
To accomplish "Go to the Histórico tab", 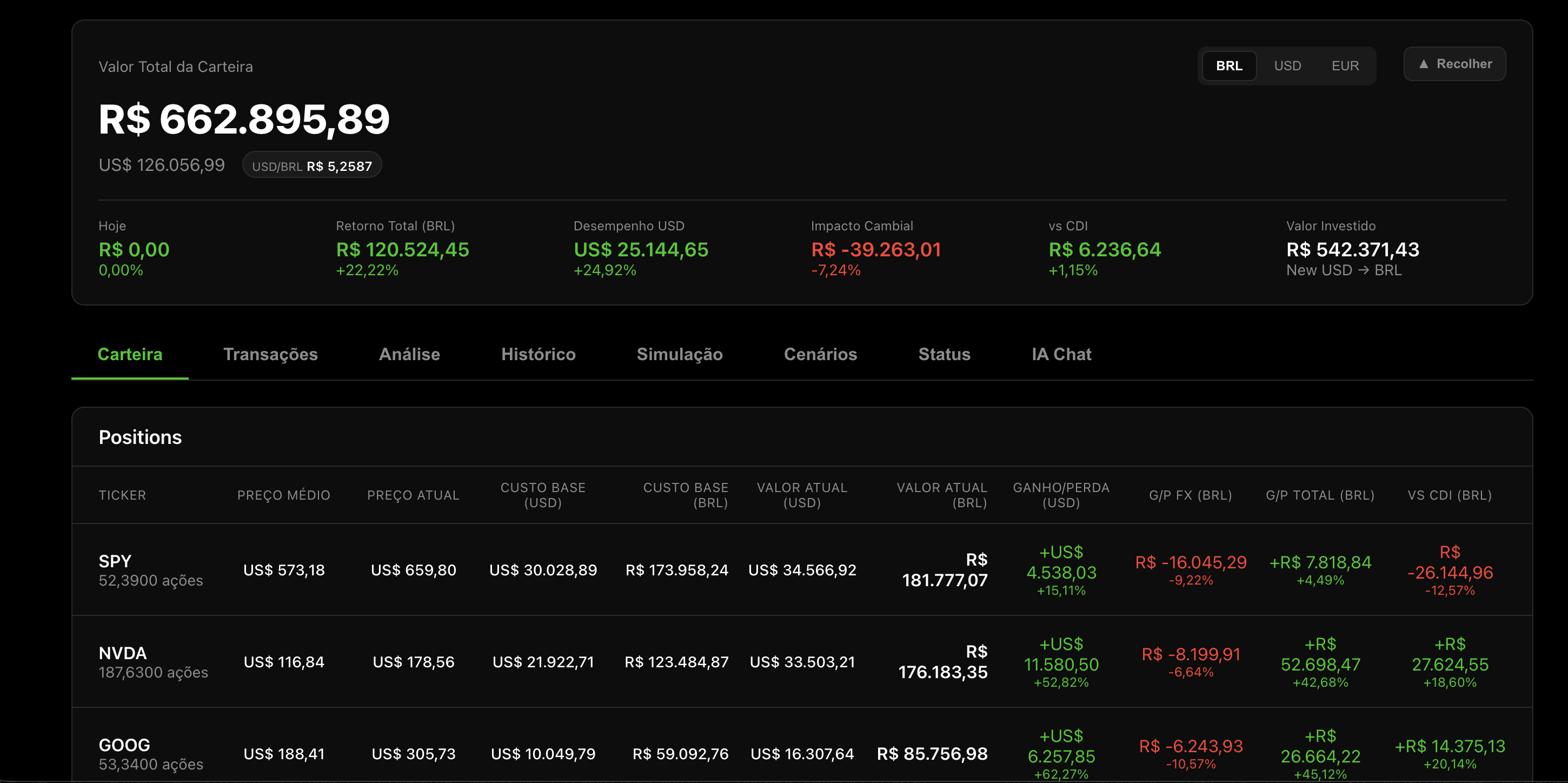I will [x=538, y=354].
